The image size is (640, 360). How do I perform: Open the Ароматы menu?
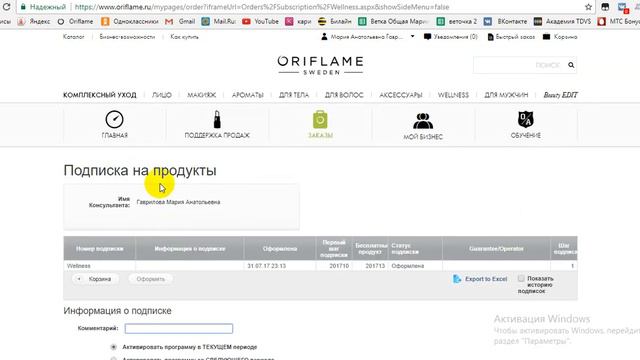tap(247, 95)
